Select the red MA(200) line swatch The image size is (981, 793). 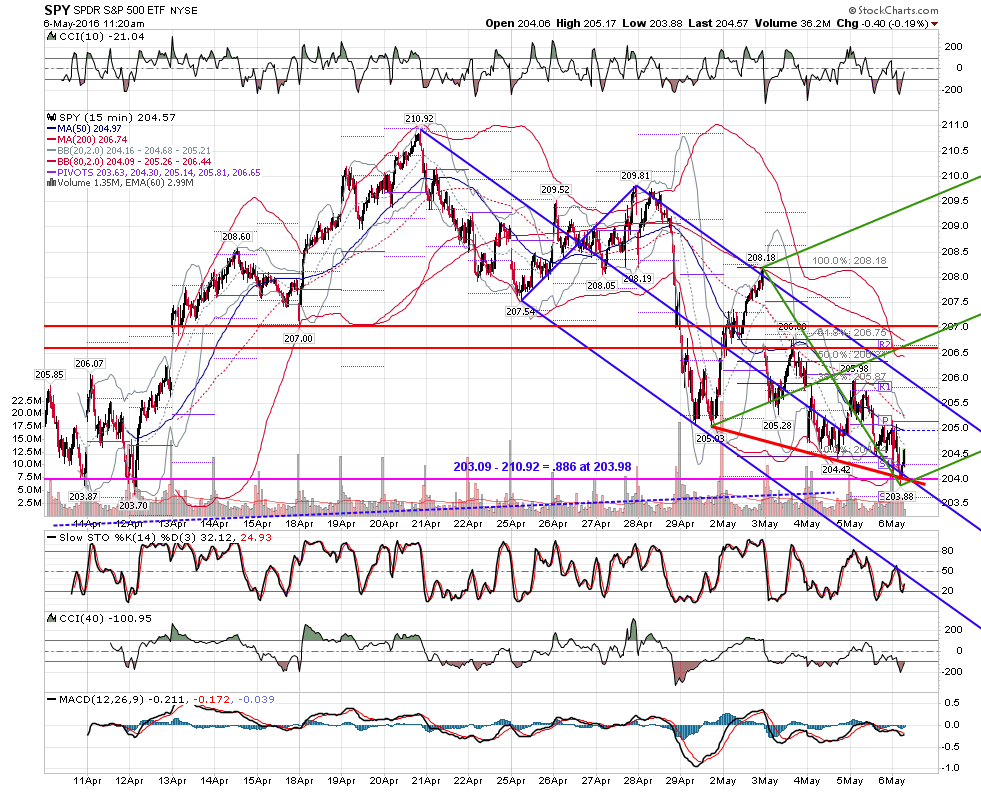click(x=52, y=139)
